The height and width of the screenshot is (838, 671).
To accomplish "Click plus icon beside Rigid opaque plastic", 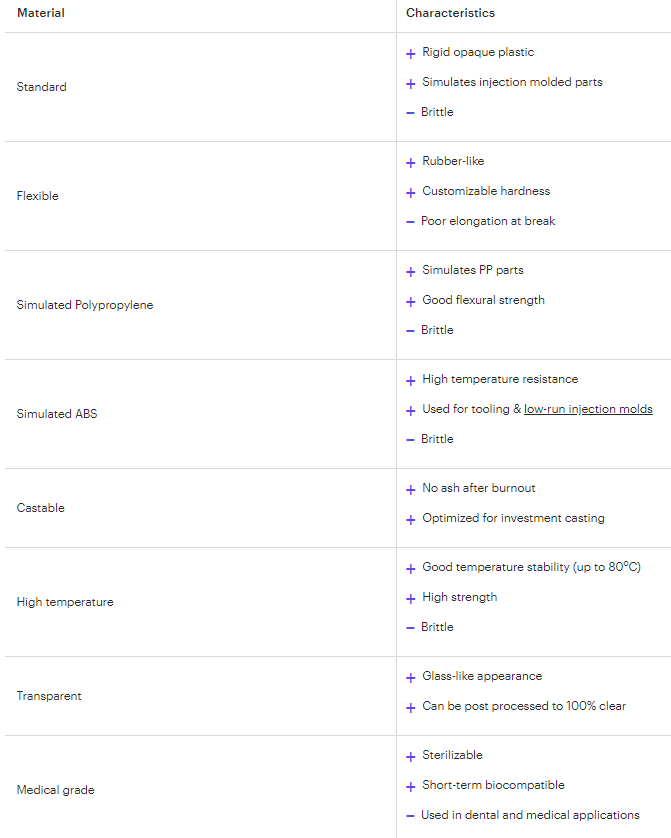I will pos(410,53).
